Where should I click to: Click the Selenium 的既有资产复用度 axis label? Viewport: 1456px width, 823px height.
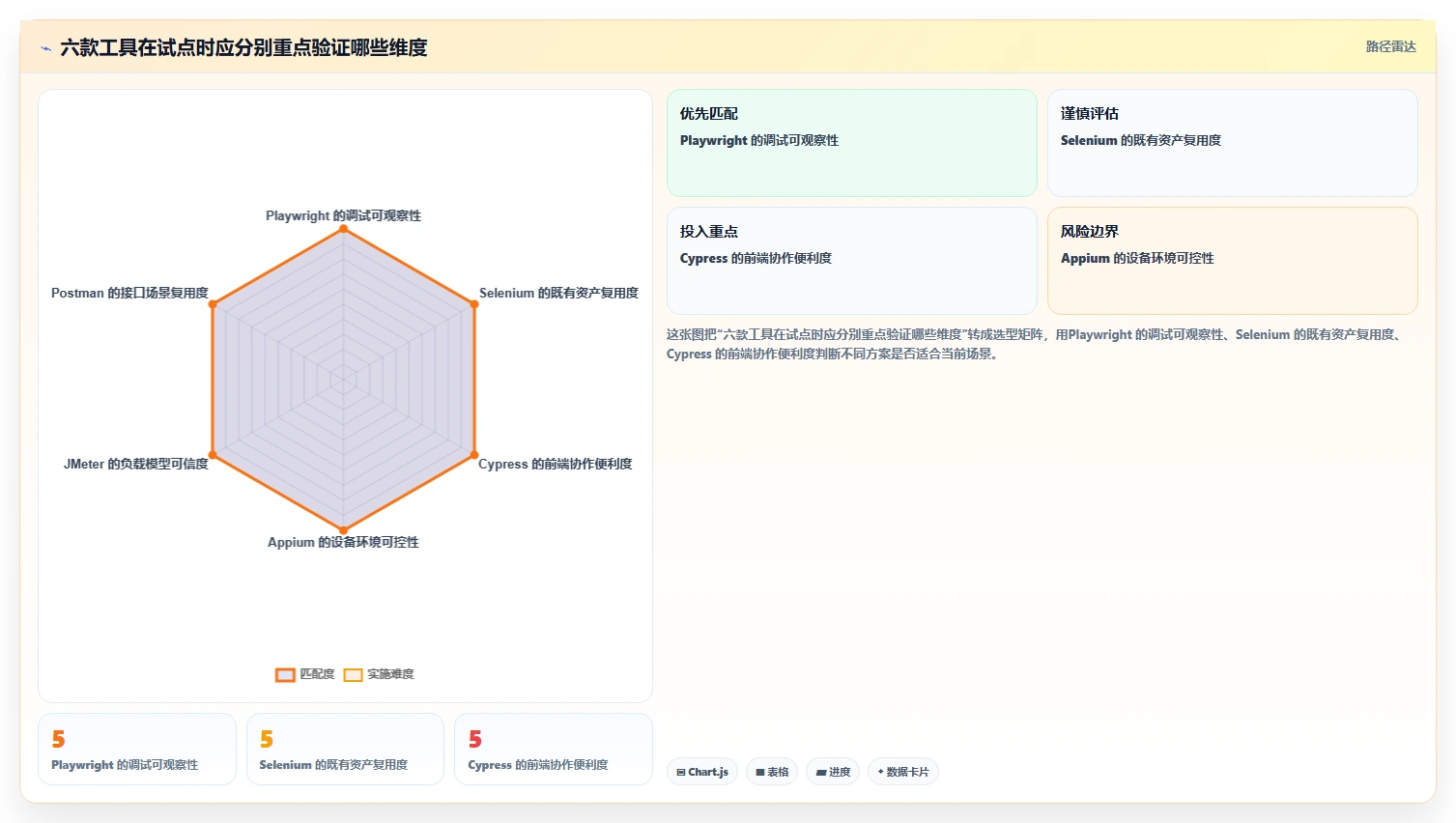click(558, 293)
